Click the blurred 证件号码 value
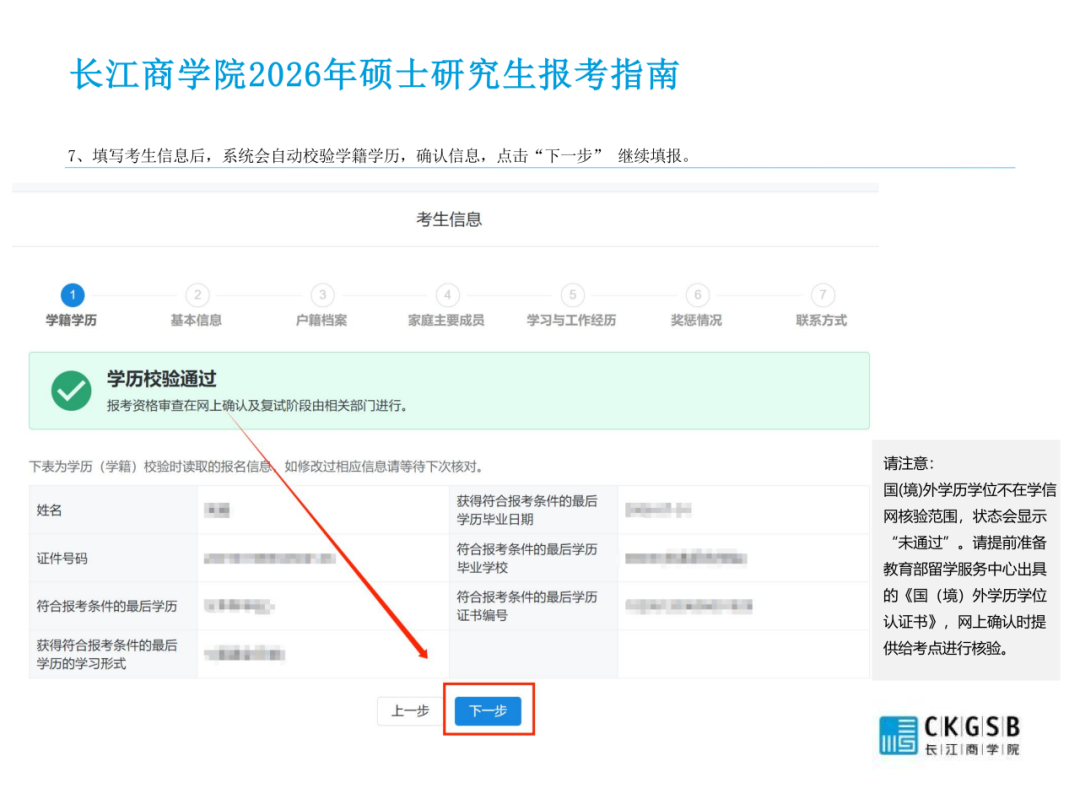Viewport: 1080px width, 810px height. point(270,558)
